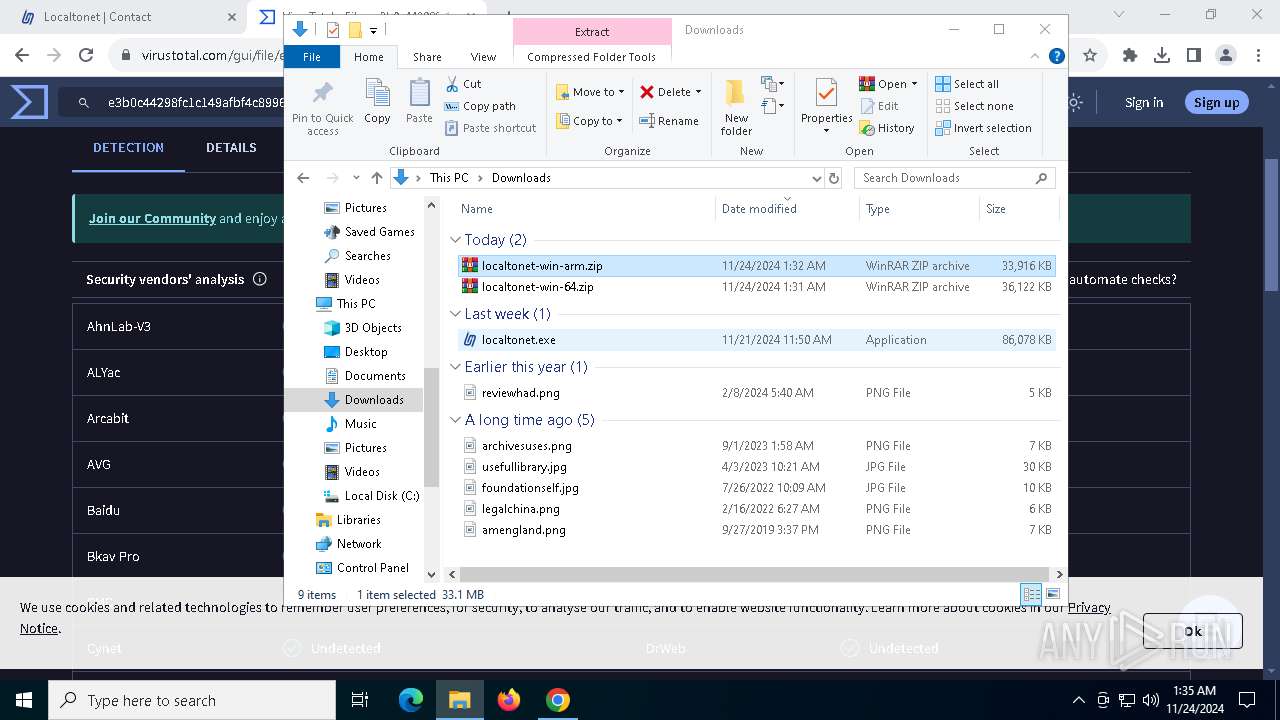The width and height of the screenshot is (1280, 720).
Task: Select localtonet.exe application file
Action: 756,340
